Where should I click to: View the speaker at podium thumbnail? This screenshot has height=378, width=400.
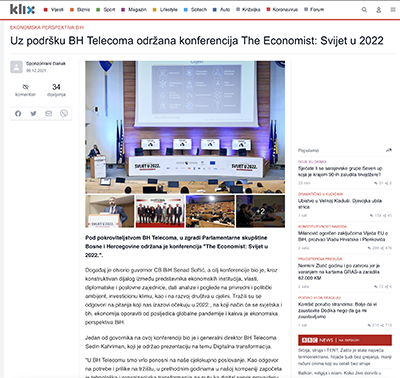click(x=110, y=211)
